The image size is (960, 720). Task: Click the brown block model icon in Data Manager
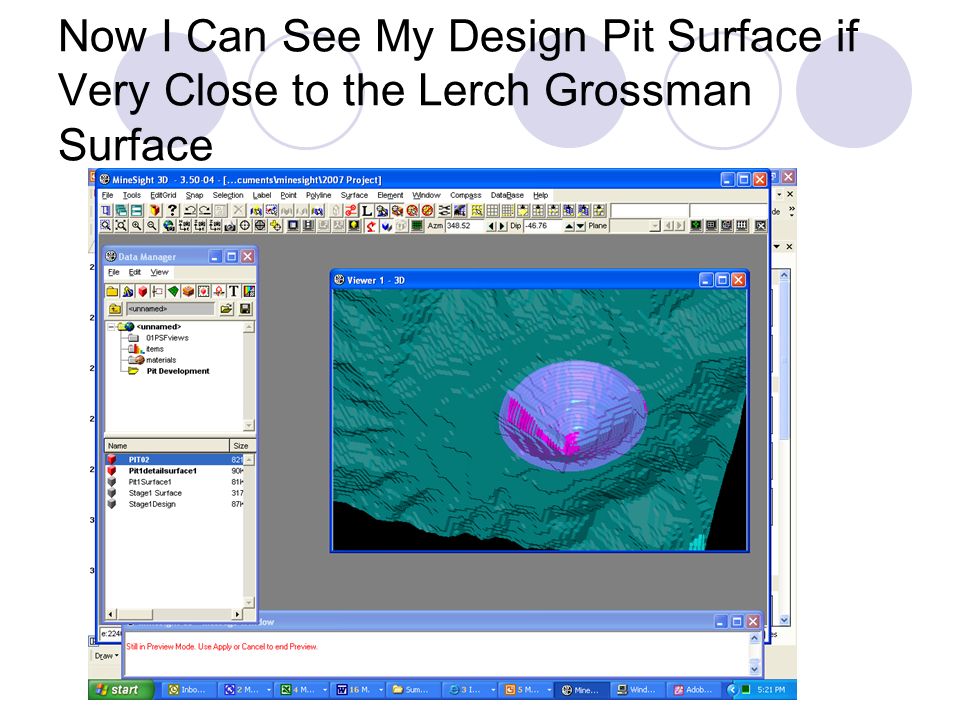click(x=188, y=291)
